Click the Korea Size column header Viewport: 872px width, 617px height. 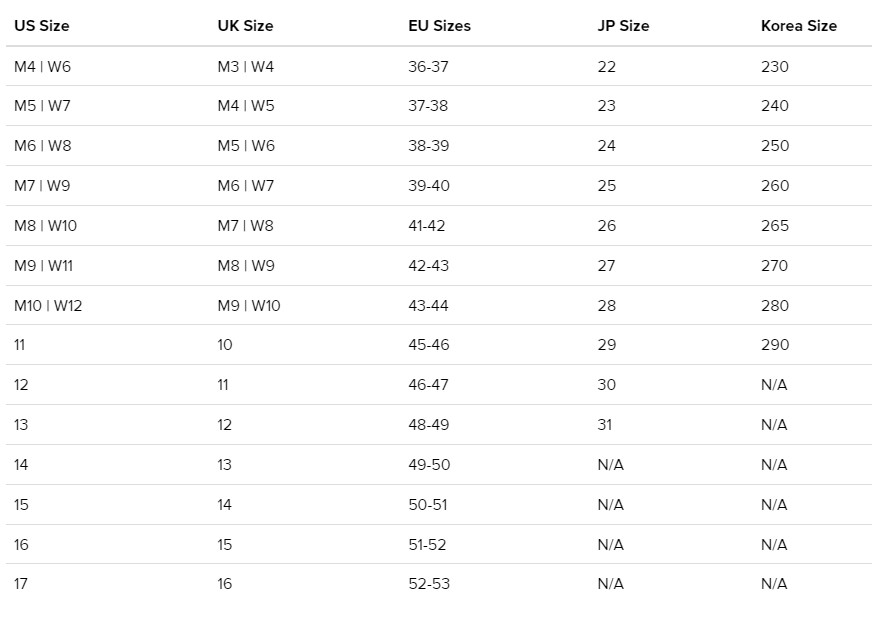(x=799, y=26)
